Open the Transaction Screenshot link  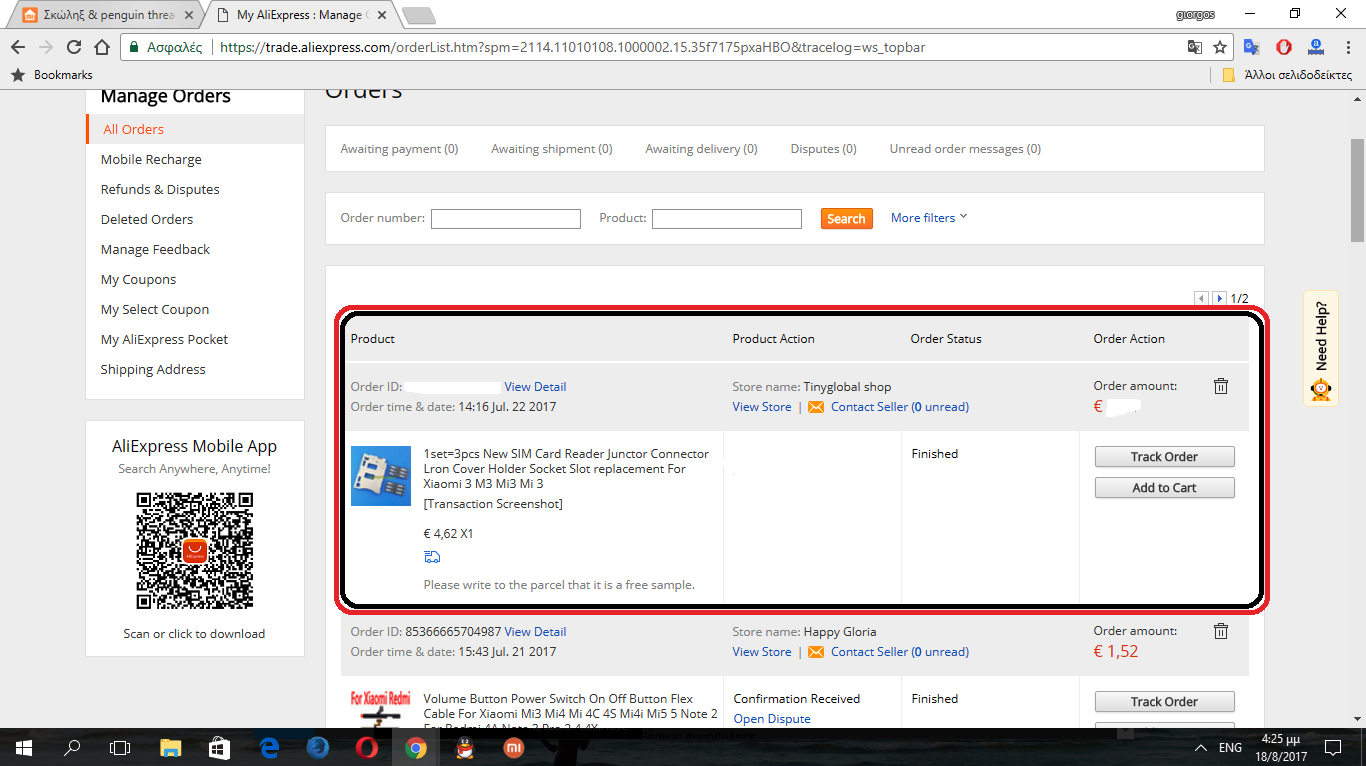pos(493,504)
